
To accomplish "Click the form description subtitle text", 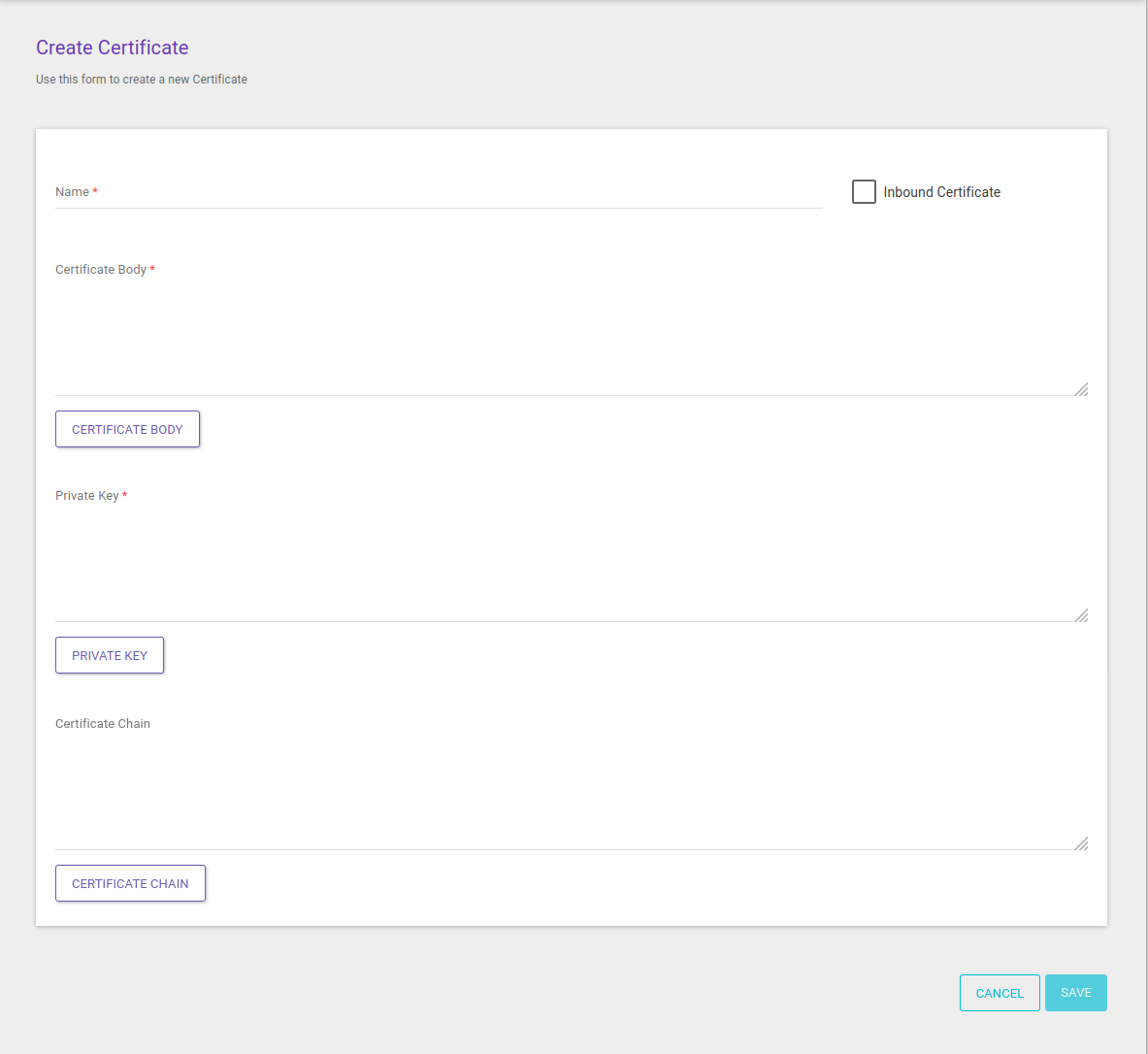I will 141,79.
